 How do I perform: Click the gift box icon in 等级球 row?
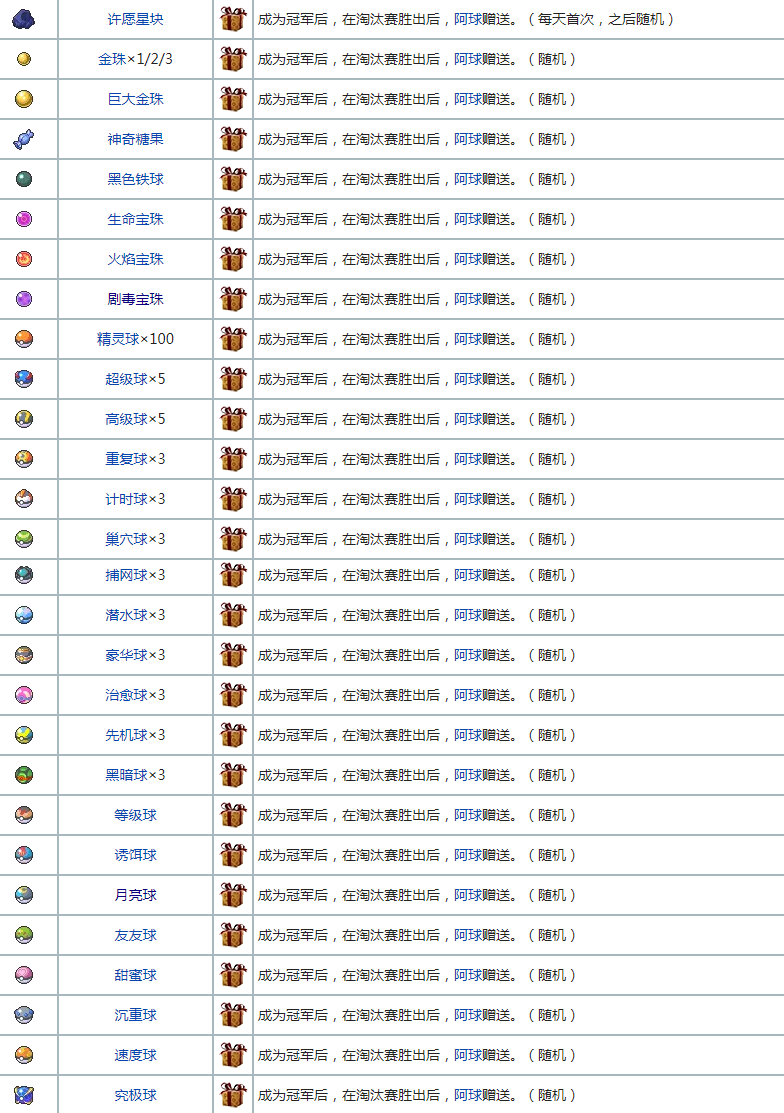click(233, 815)
